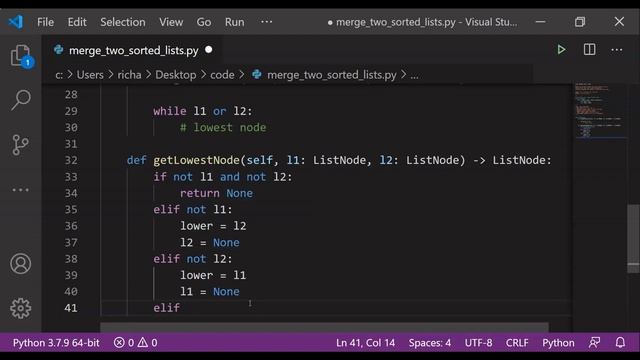The image size is (640, 360).
Task: Minimize the VS Code window
Action: click(x=540, y=22)
